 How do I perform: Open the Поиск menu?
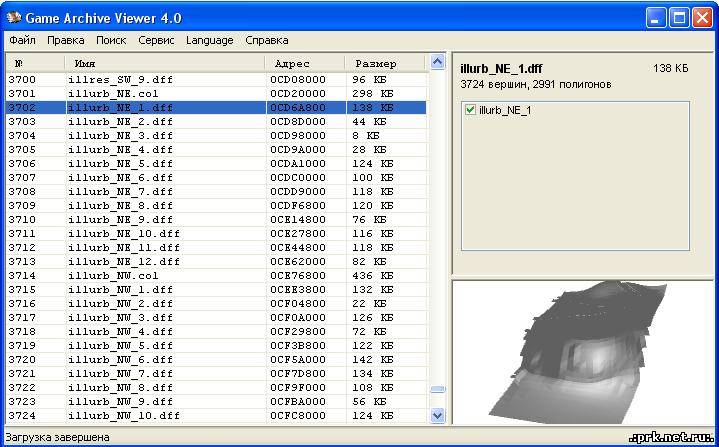(x=111, y=40)
